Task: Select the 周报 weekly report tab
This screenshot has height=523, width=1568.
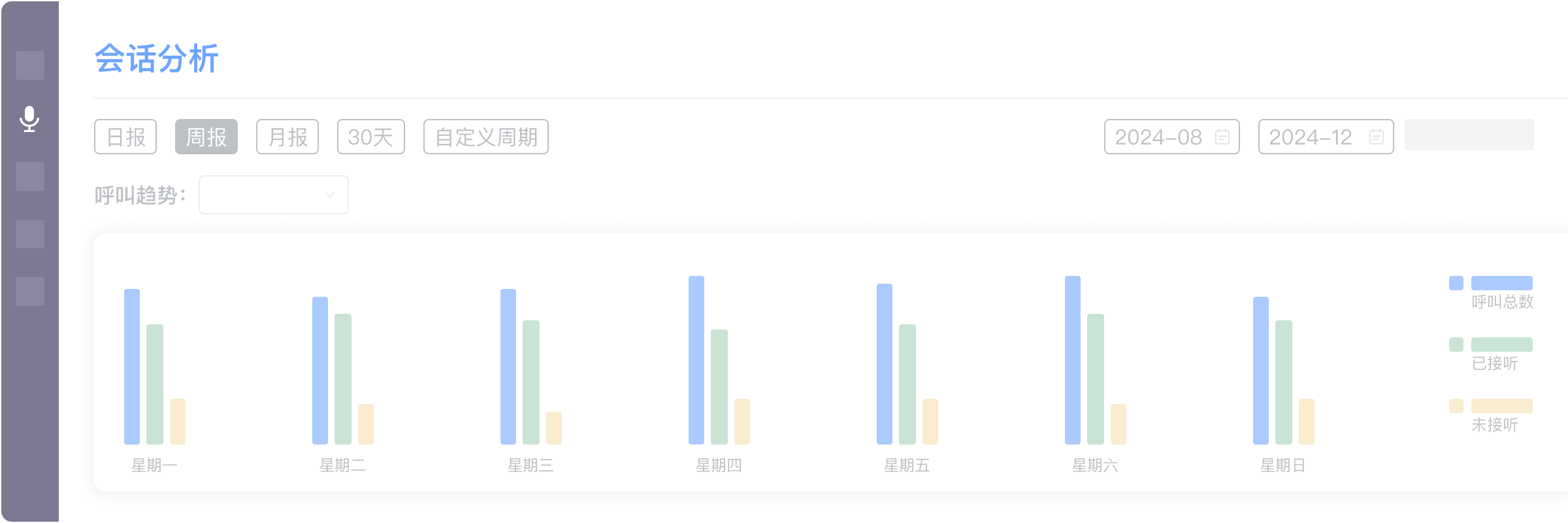Action: pos(206,137)
